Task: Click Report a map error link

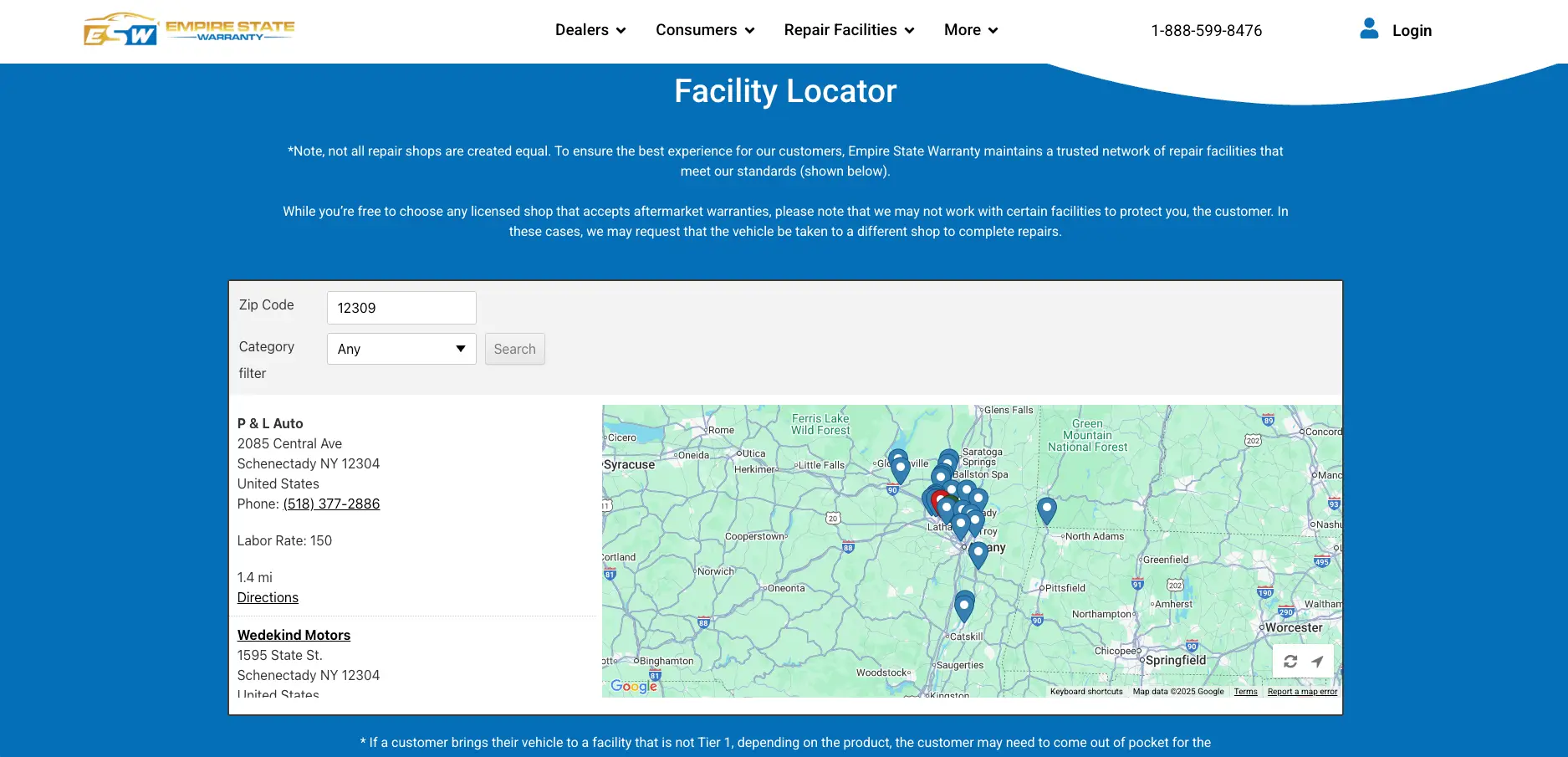Action: 1302,692
